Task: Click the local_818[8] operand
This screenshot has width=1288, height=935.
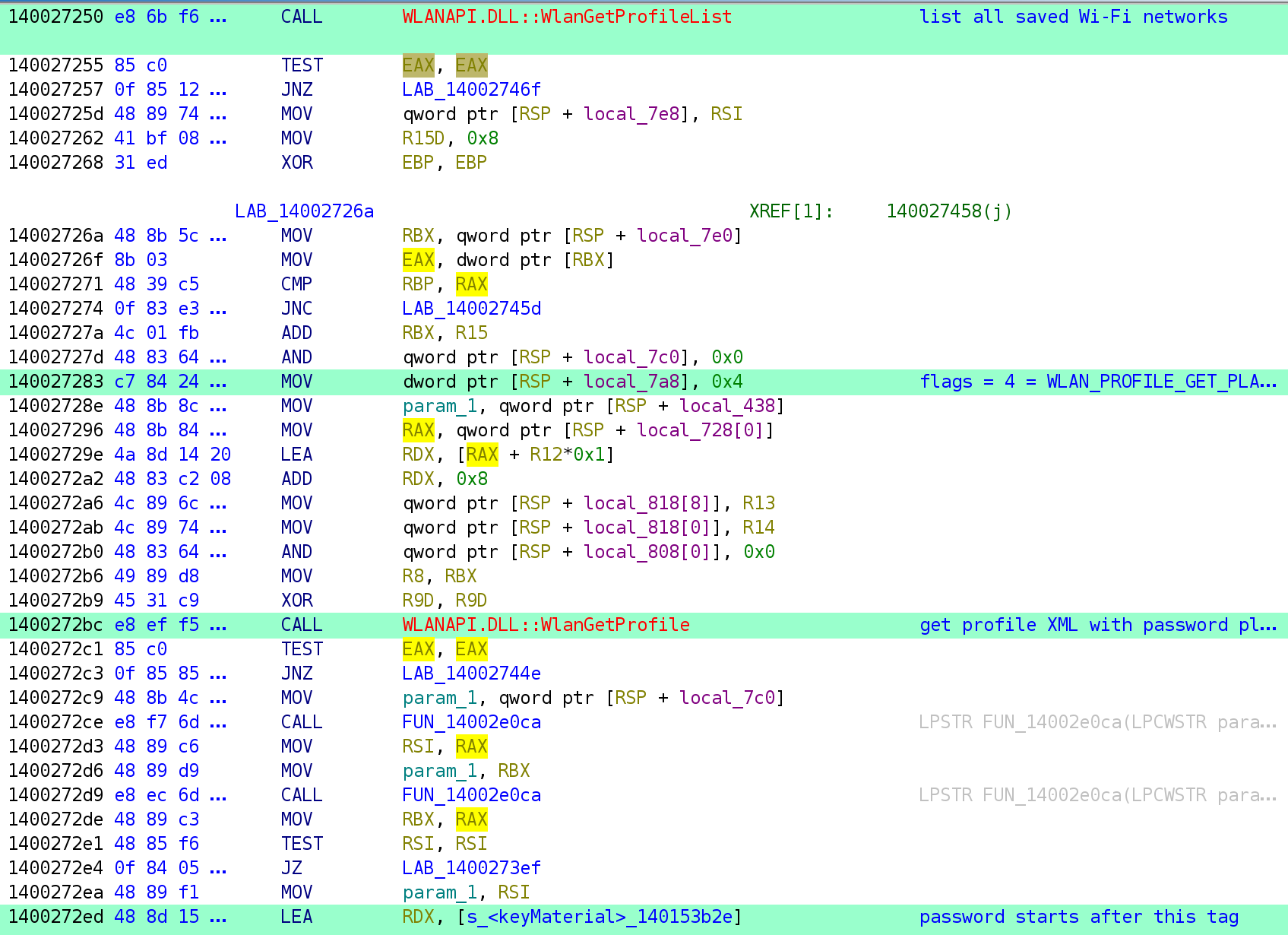Action: [x=647, y=503]
